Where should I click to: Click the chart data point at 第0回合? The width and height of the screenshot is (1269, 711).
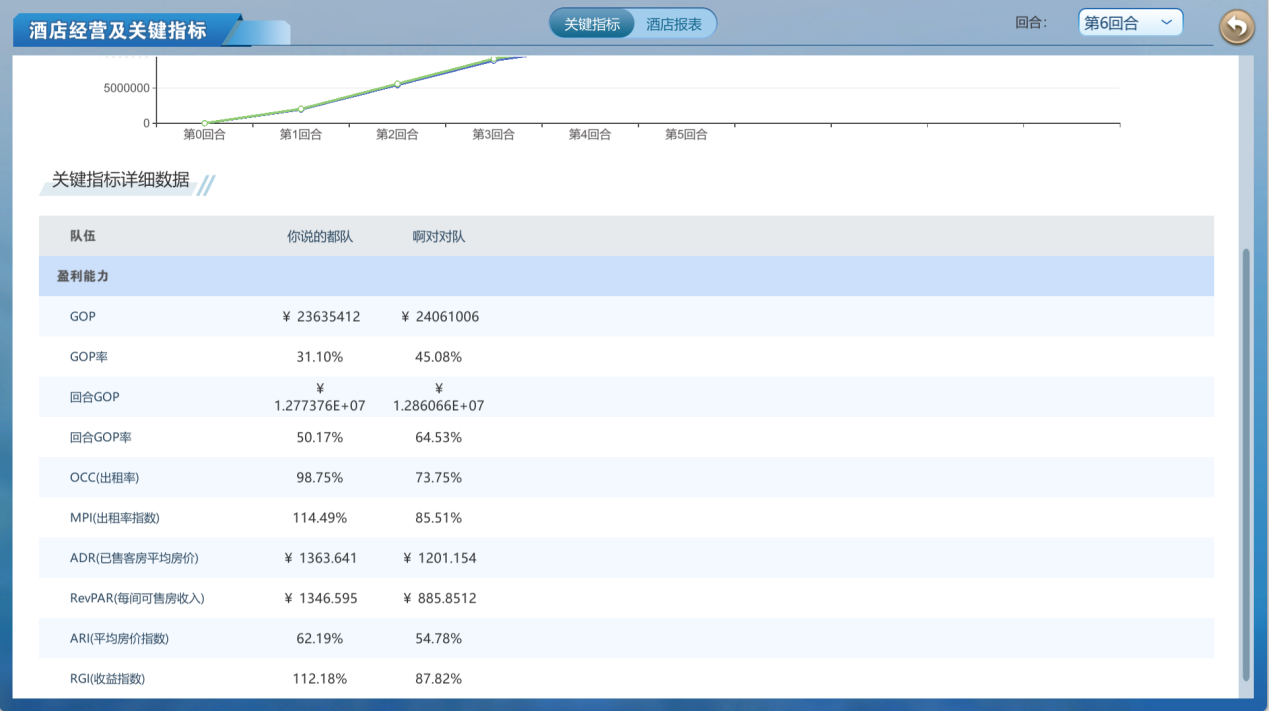pyautogui.click(x=204, y=123)
